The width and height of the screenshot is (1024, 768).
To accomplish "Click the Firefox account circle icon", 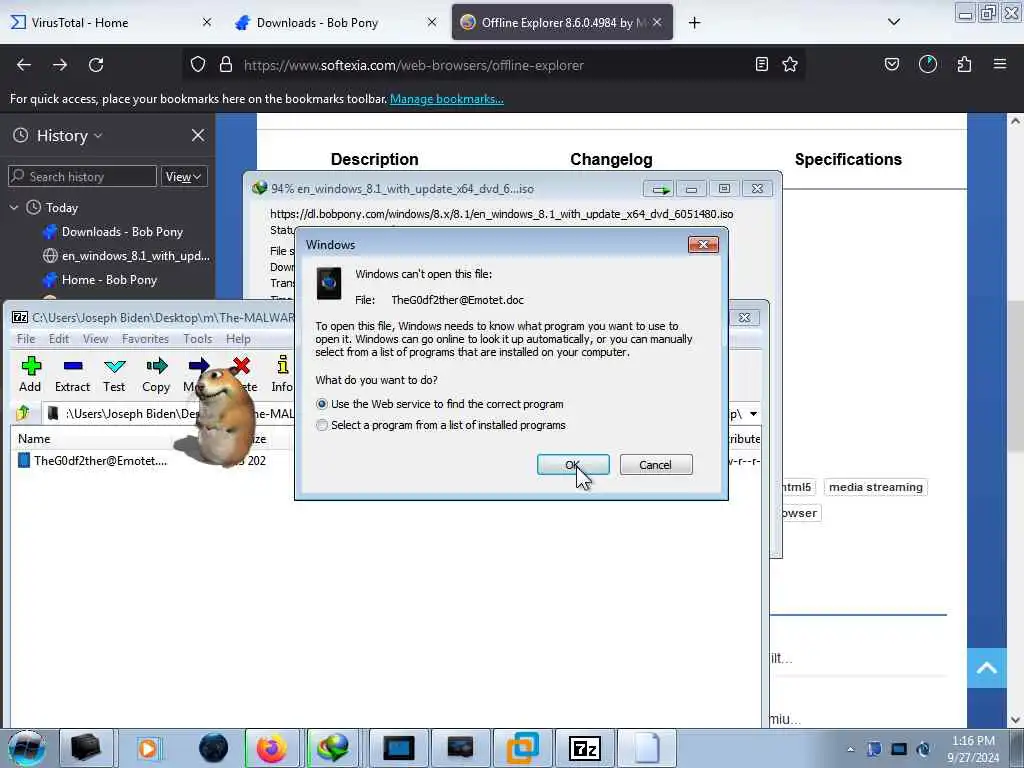I will click(928, 64).
